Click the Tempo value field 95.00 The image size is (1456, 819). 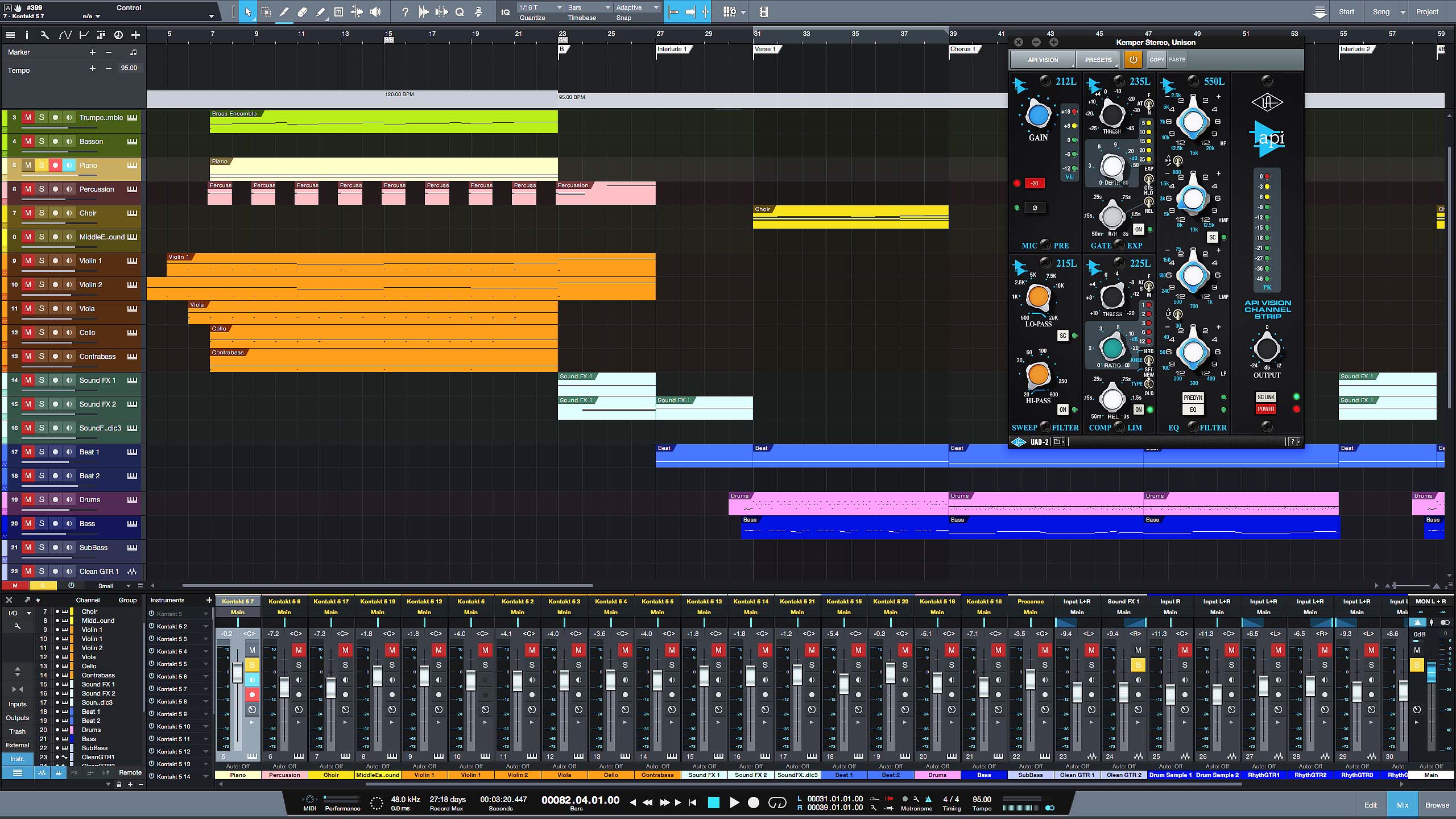coord(129,68)
